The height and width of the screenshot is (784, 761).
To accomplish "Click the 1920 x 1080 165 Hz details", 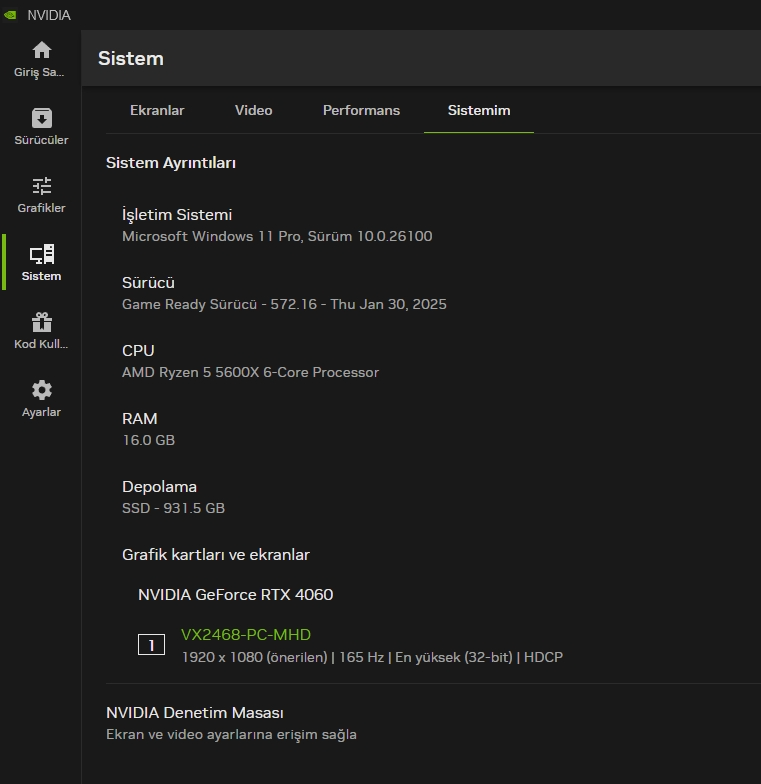I will 372,657.
